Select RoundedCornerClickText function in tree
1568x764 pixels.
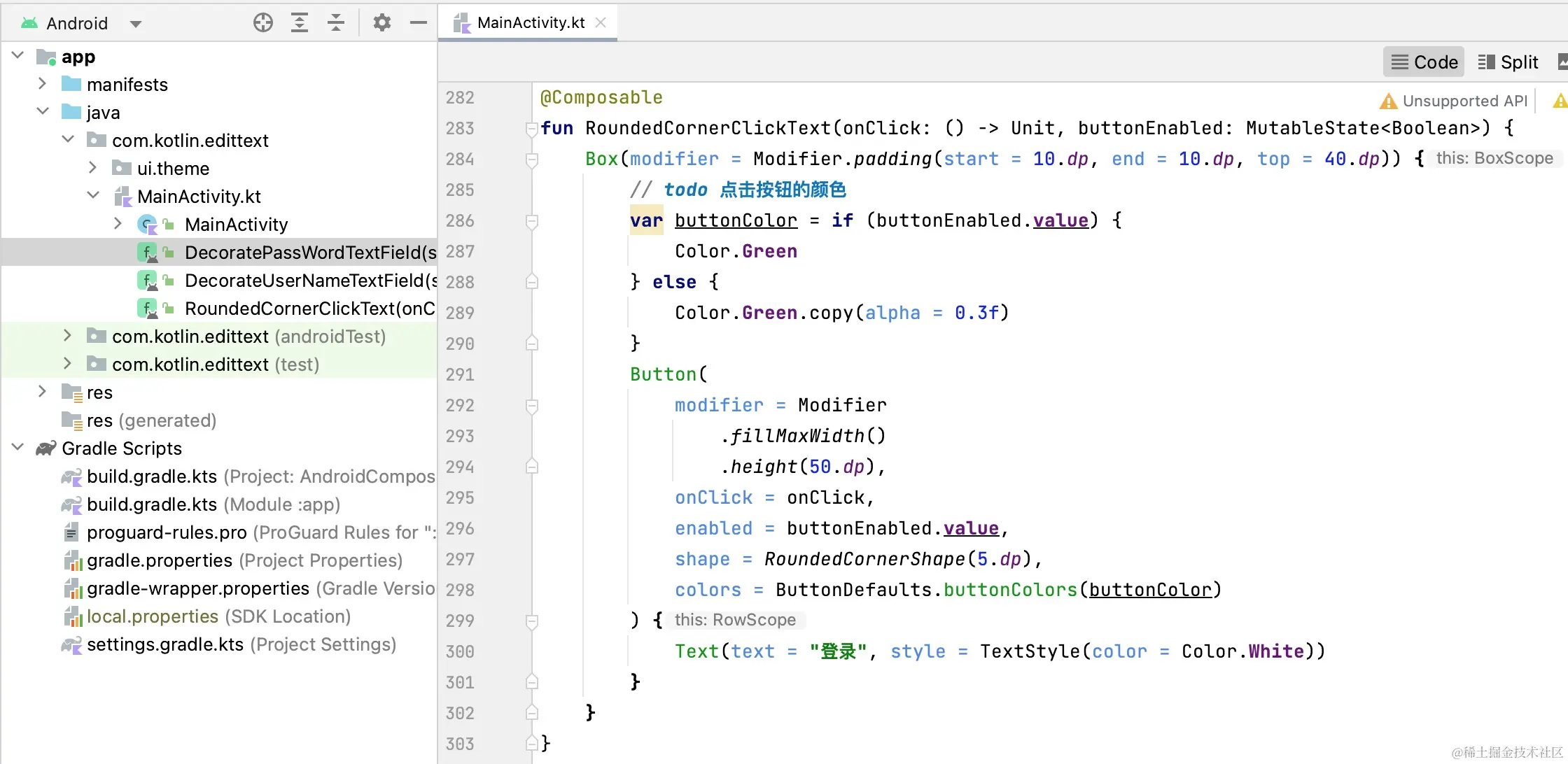point(309,309)
